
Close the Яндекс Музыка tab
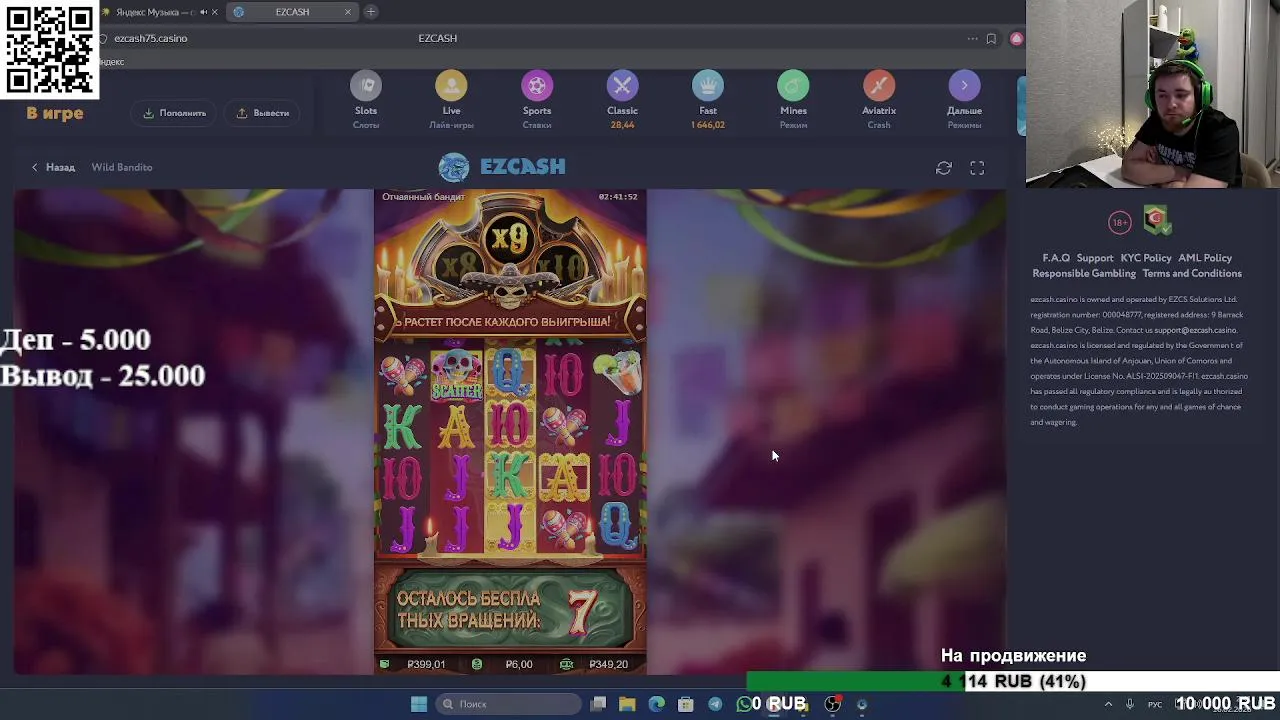[x=214, y=12]
